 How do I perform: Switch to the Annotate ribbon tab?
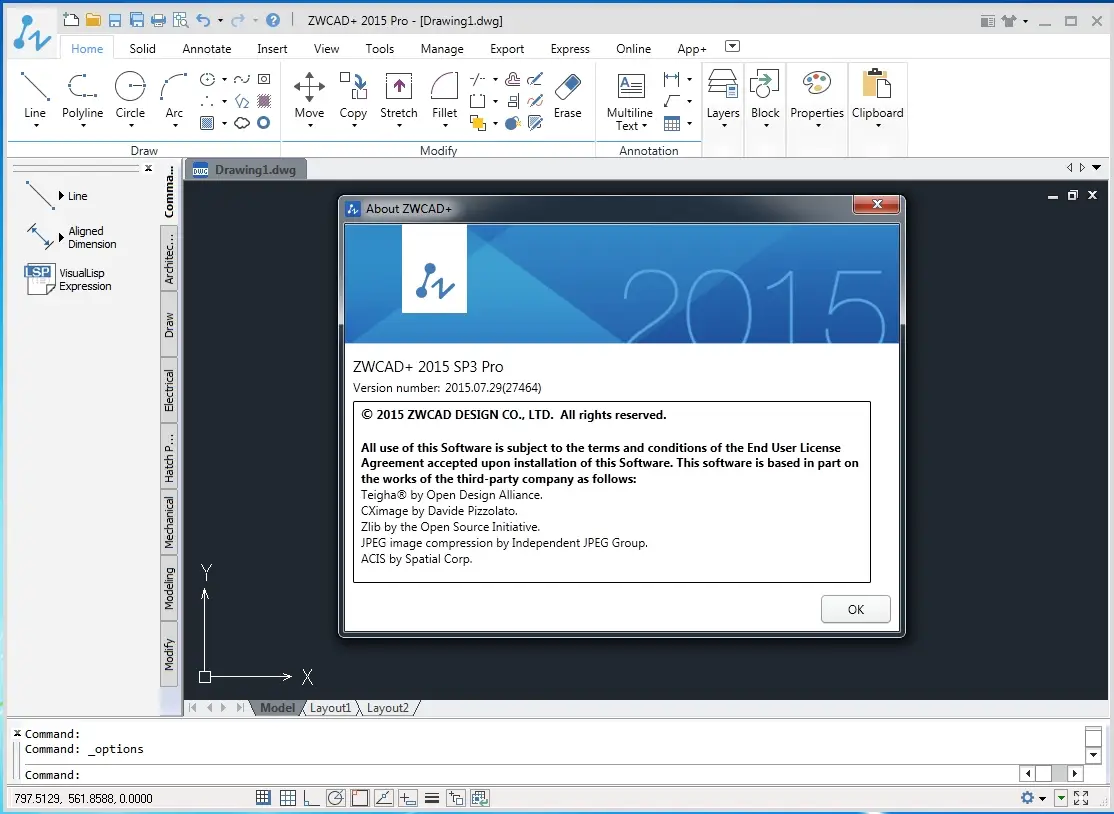(206, 48)
